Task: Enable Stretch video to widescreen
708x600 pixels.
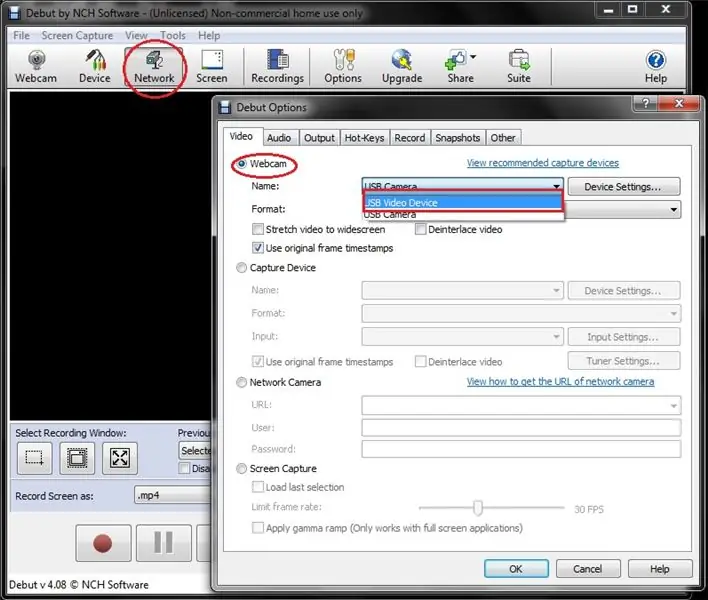Action: (x=258, y=229)
